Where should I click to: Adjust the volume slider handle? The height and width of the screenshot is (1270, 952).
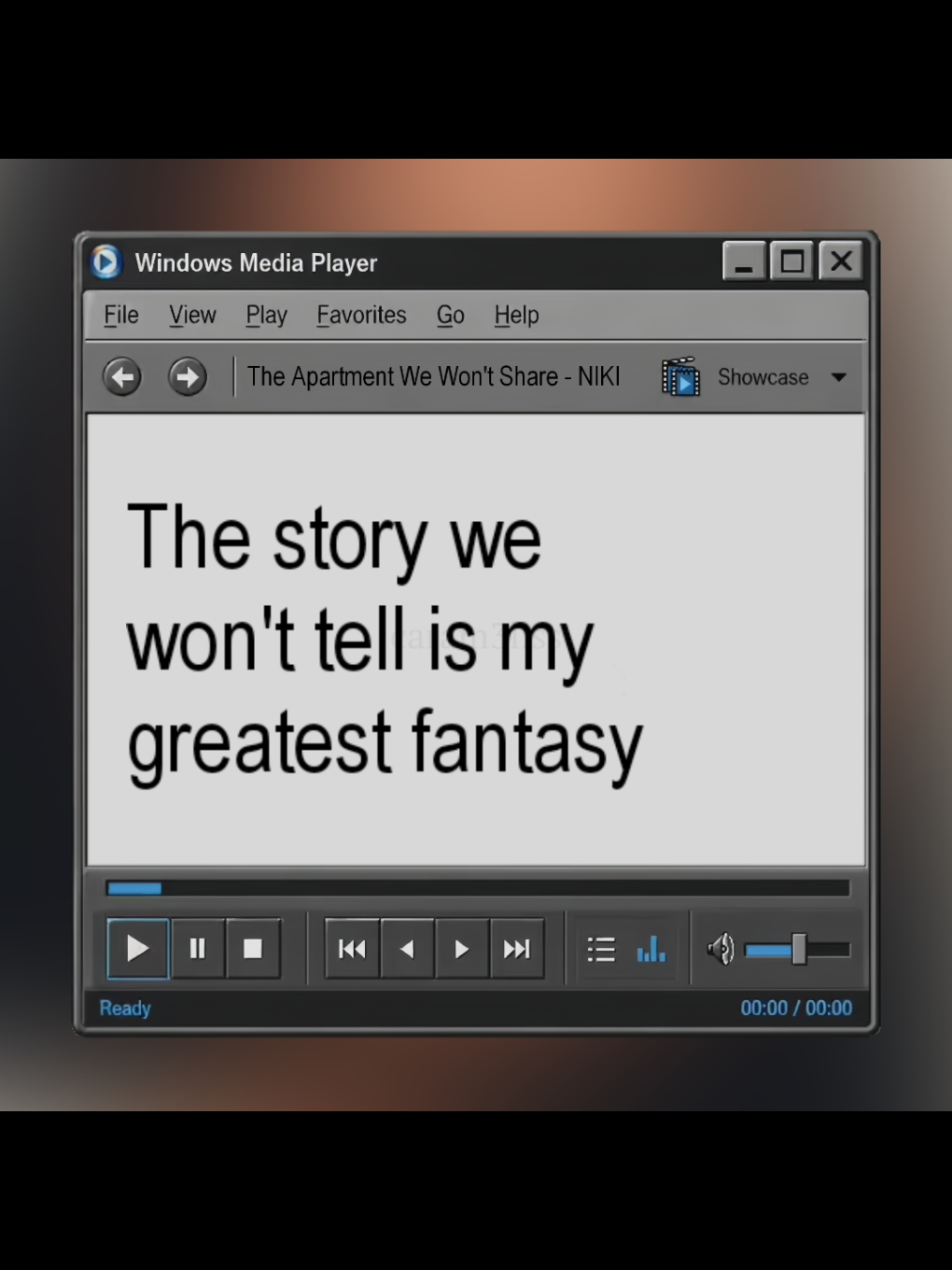pos(799,949)
